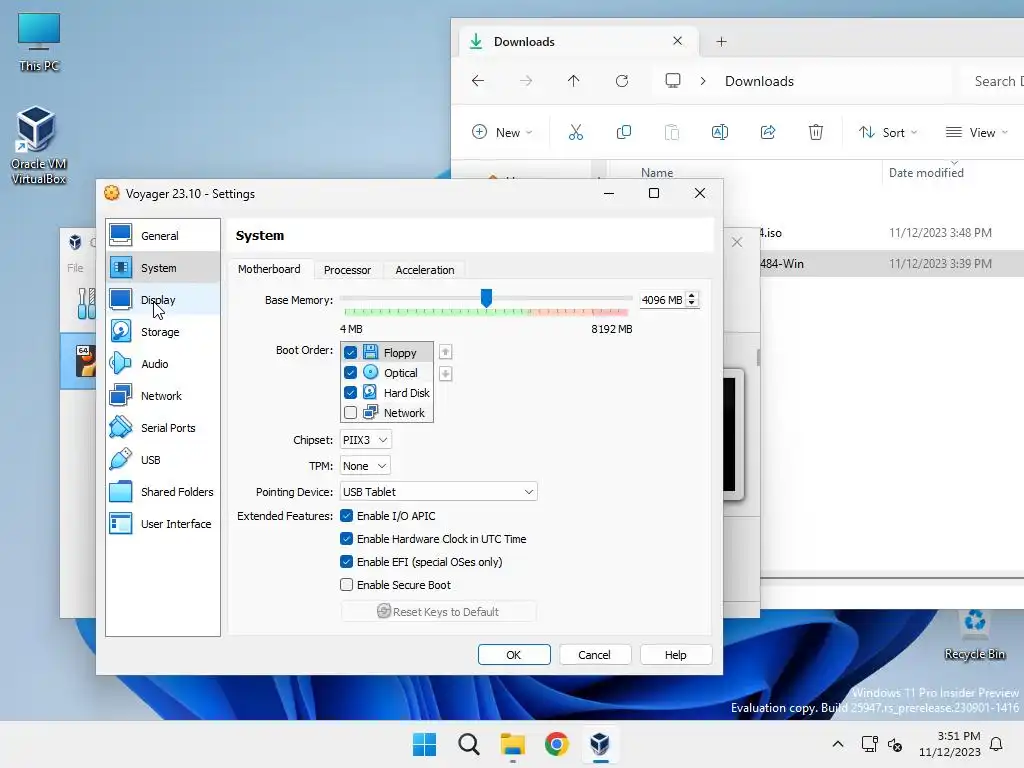Open File Explorer from the taskbar
This screenshot has height=768, width=1024.
[513, 744]
